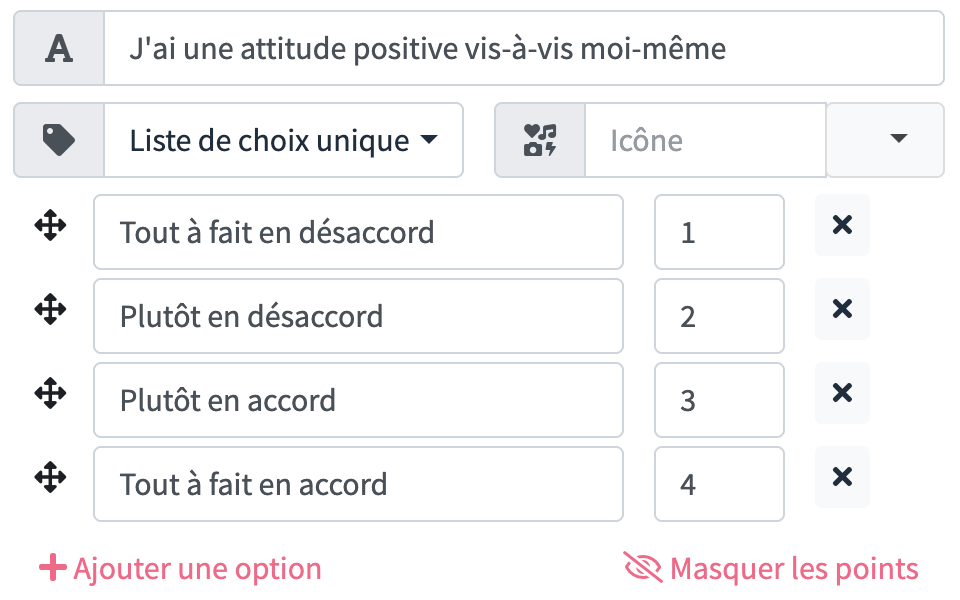Click the tag icon beside the question type
This screenshot has width=960, height=600.
click(59, 140)
